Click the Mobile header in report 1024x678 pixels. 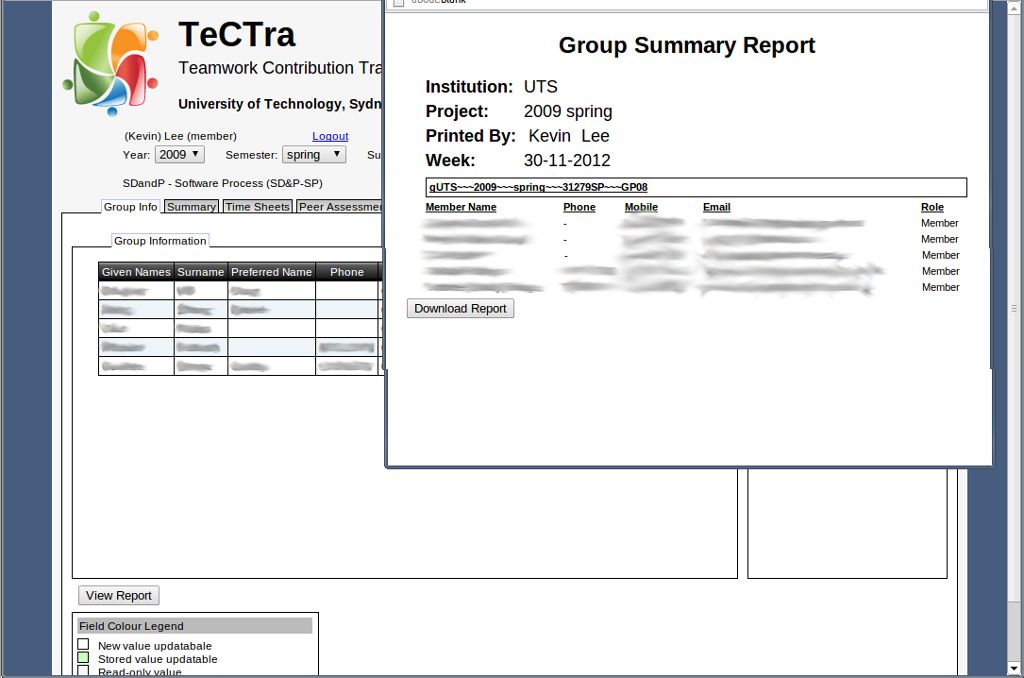pos(641,207)
